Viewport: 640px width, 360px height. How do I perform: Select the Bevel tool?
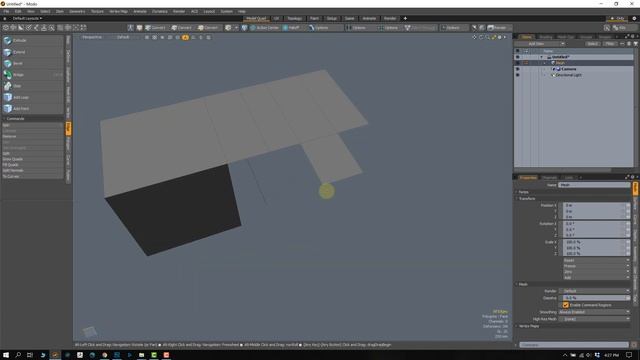33,63
